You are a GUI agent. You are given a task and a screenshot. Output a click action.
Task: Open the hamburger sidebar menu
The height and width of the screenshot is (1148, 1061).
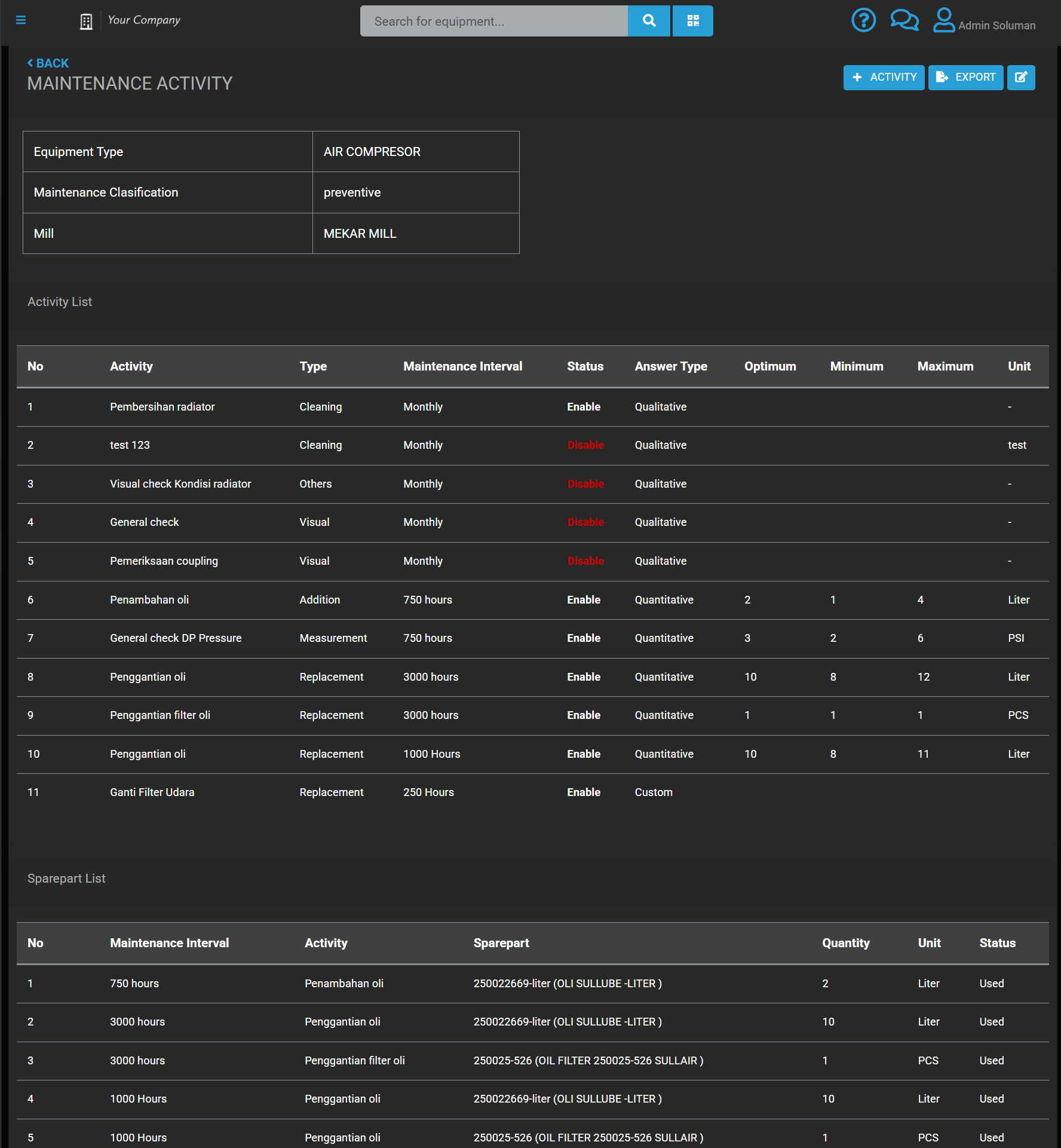pyautogui.click(x=21, y=20)
